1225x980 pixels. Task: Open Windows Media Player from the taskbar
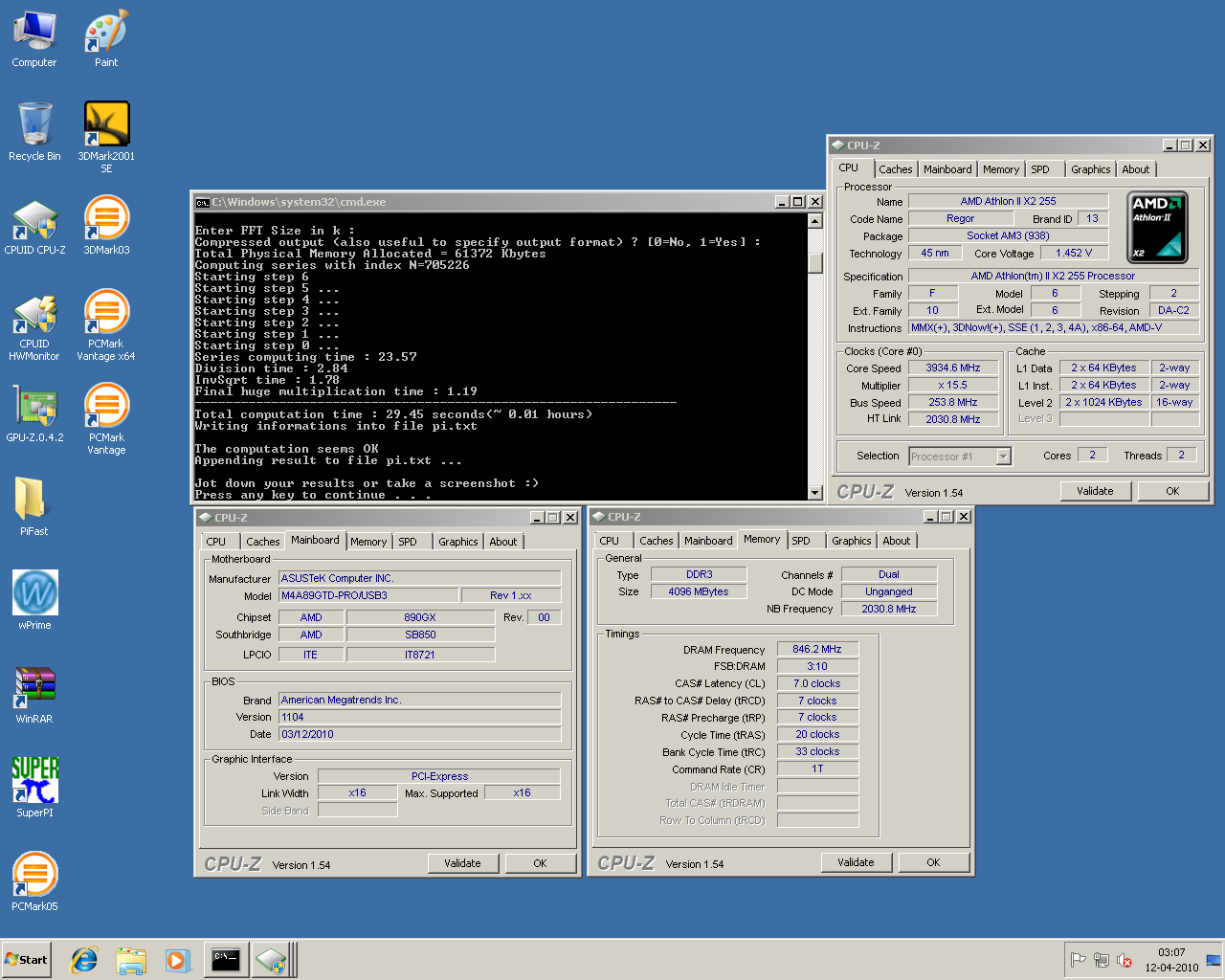pos(178,960)
